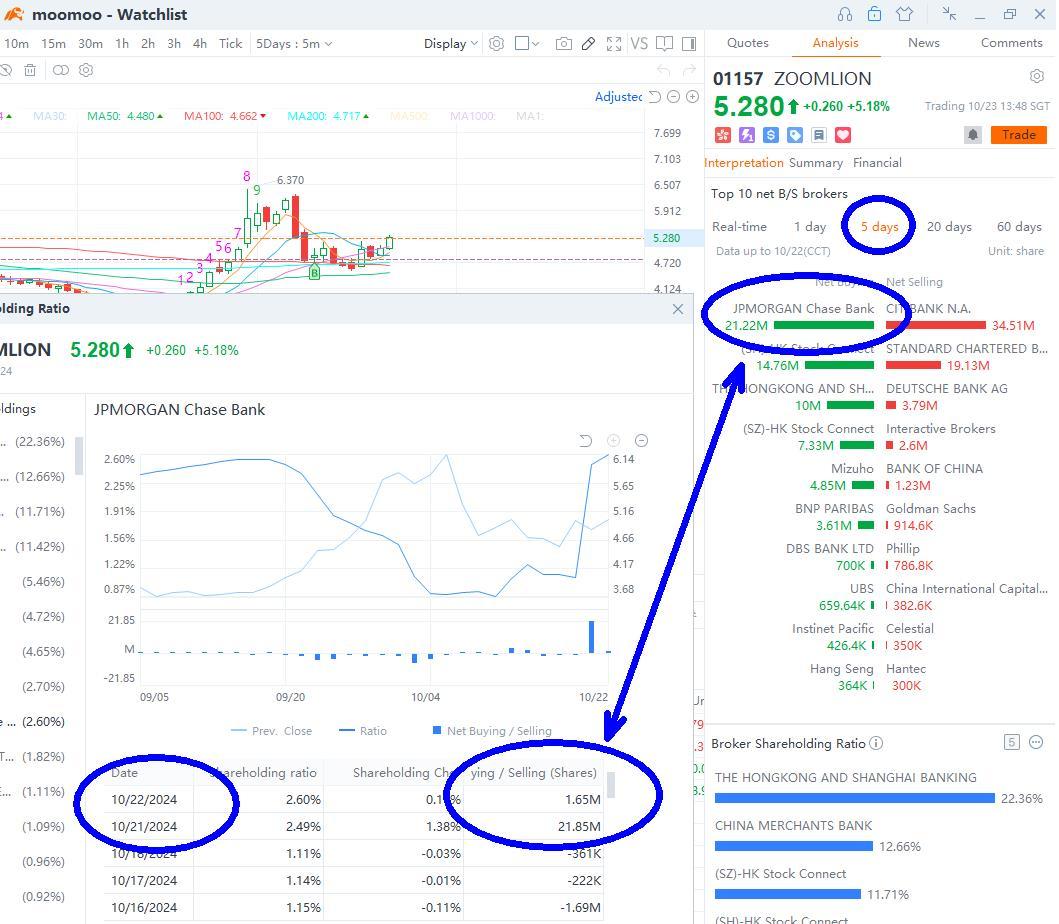Open the Financial sub-tab
The image size is (1059, 924).
pos(877,163)
